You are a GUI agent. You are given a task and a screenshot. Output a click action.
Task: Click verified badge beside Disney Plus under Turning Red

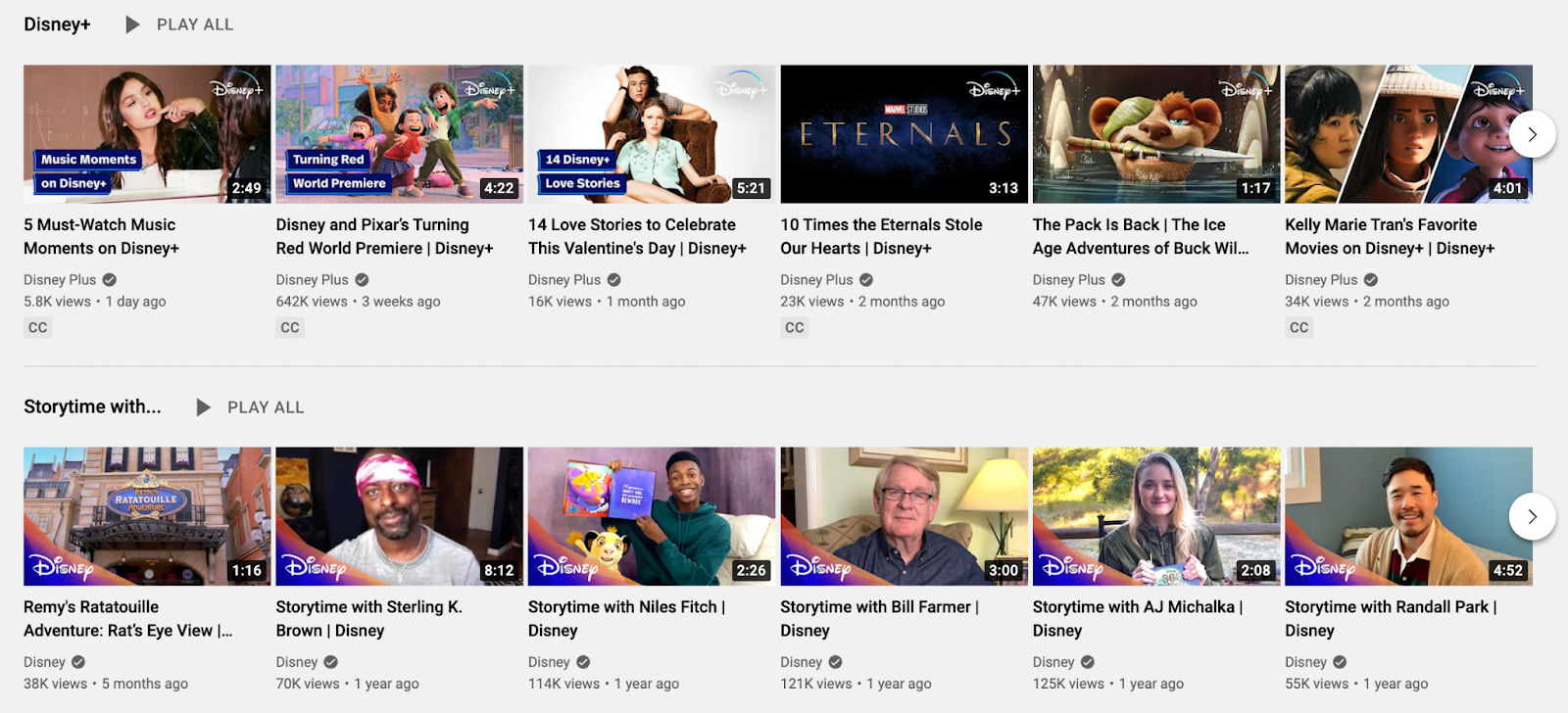click(362, 280)
